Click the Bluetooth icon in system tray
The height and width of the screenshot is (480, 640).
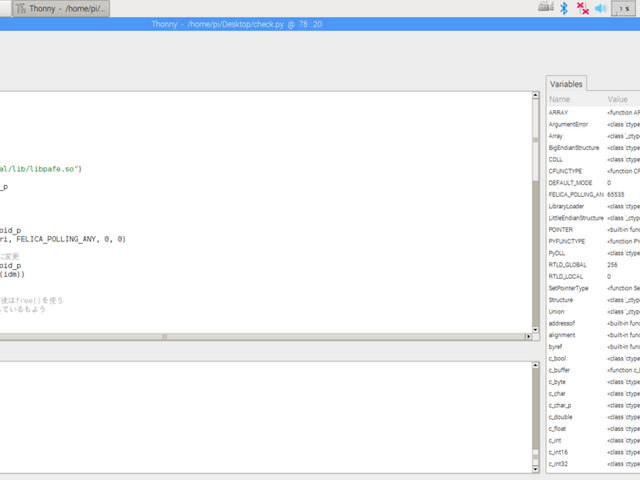563,8
